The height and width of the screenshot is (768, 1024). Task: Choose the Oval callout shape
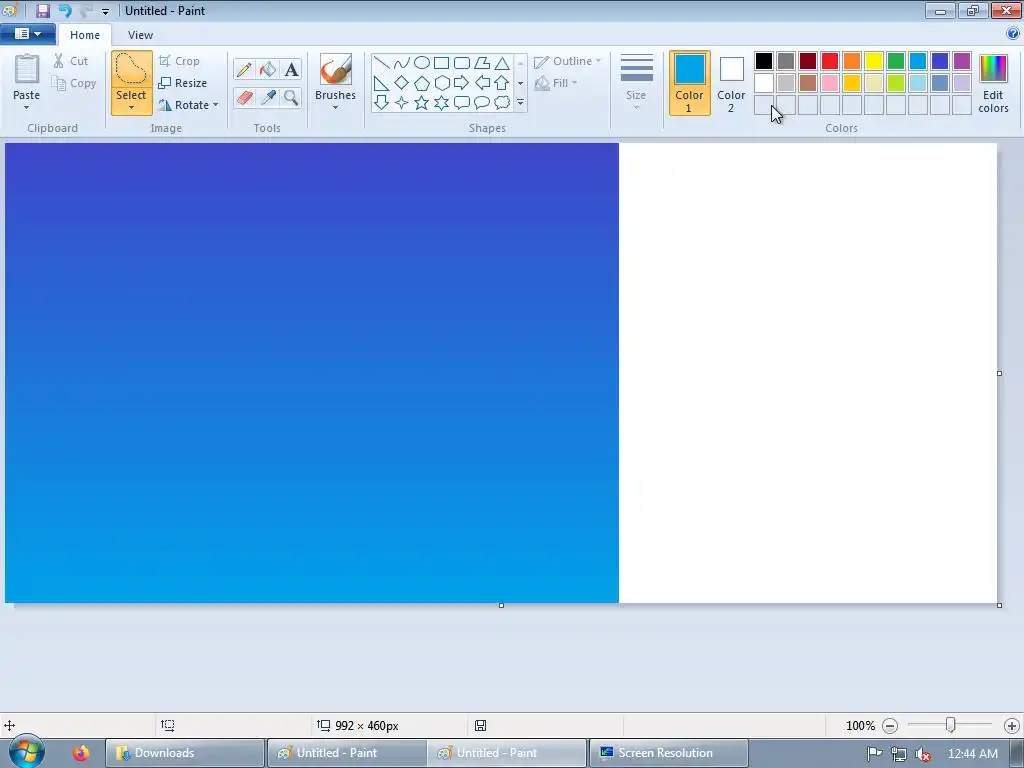point(482,103)
